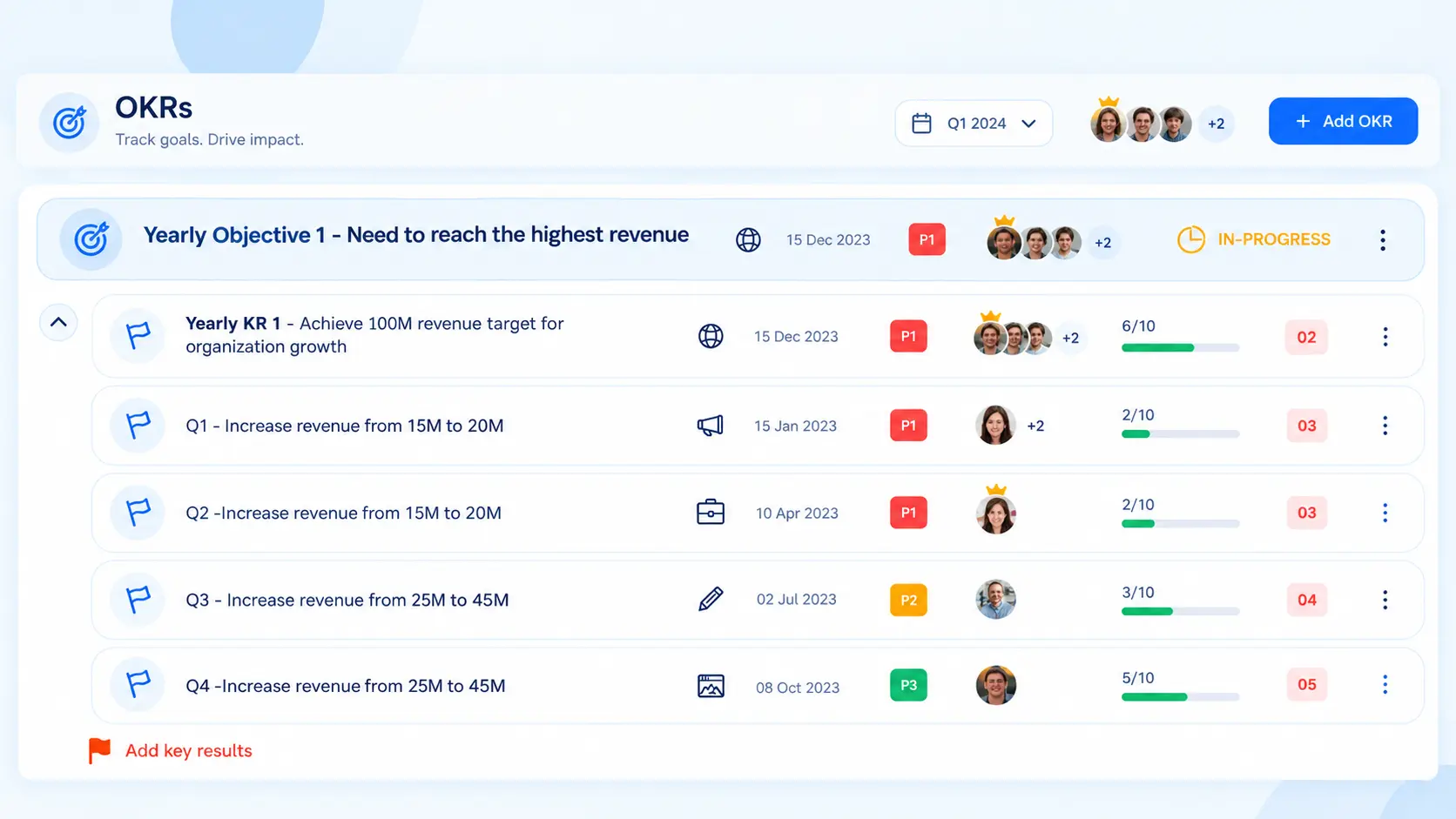
Task: Click the pencil icon in Q3 row
Action: [x=711, y=599]
